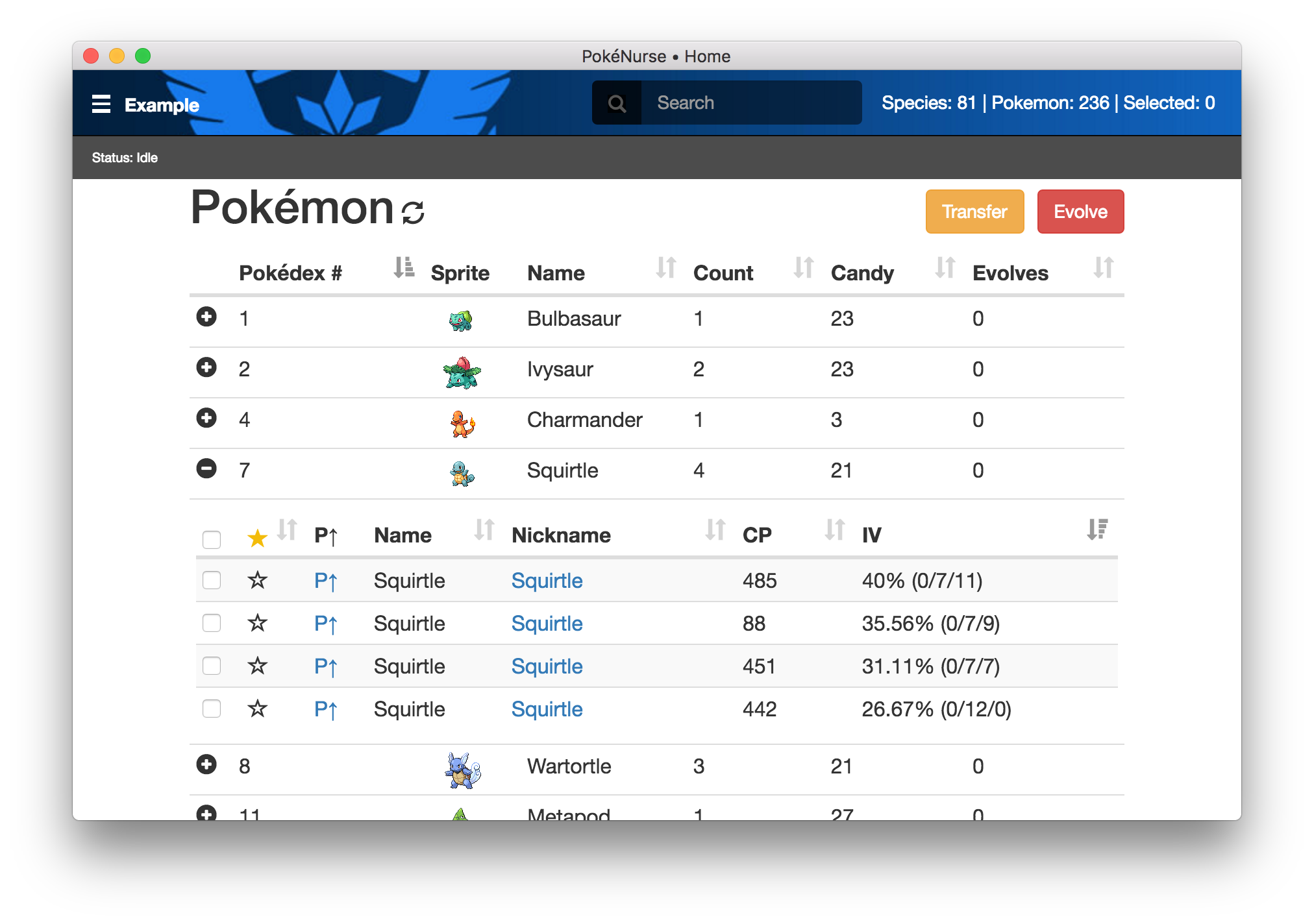Screen dimensions: 1314x924
Task: Tick the checkbox for Squirtle CP 442
Action: [x=212, y=708]
